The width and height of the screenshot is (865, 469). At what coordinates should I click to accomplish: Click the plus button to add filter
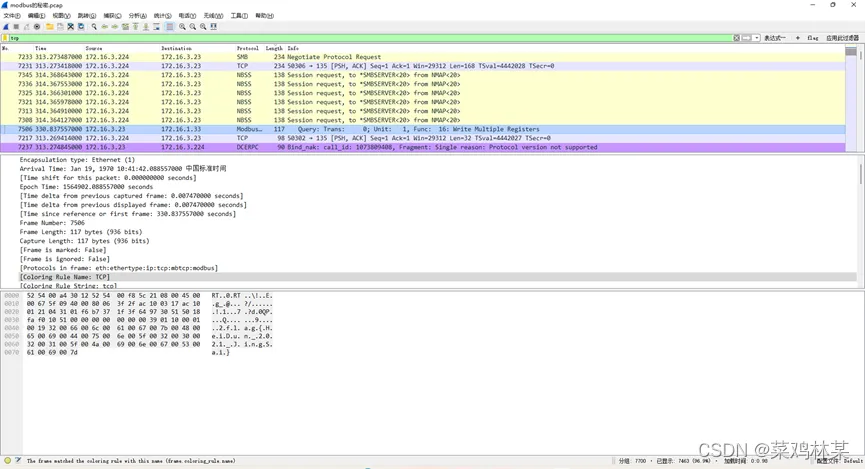pos(796,38)
